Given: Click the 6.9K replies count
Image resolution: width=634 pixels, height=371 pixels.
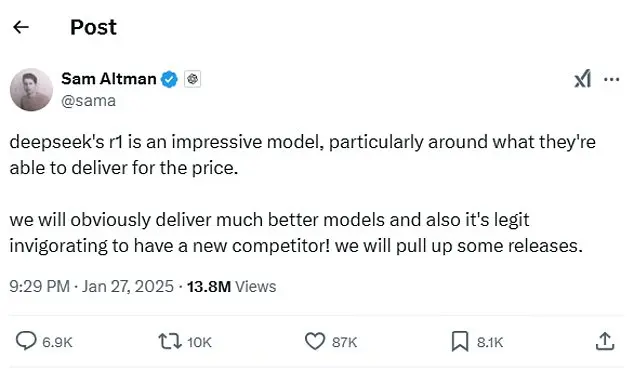Looking at the screenshot, I should click(x=57, y=342).
